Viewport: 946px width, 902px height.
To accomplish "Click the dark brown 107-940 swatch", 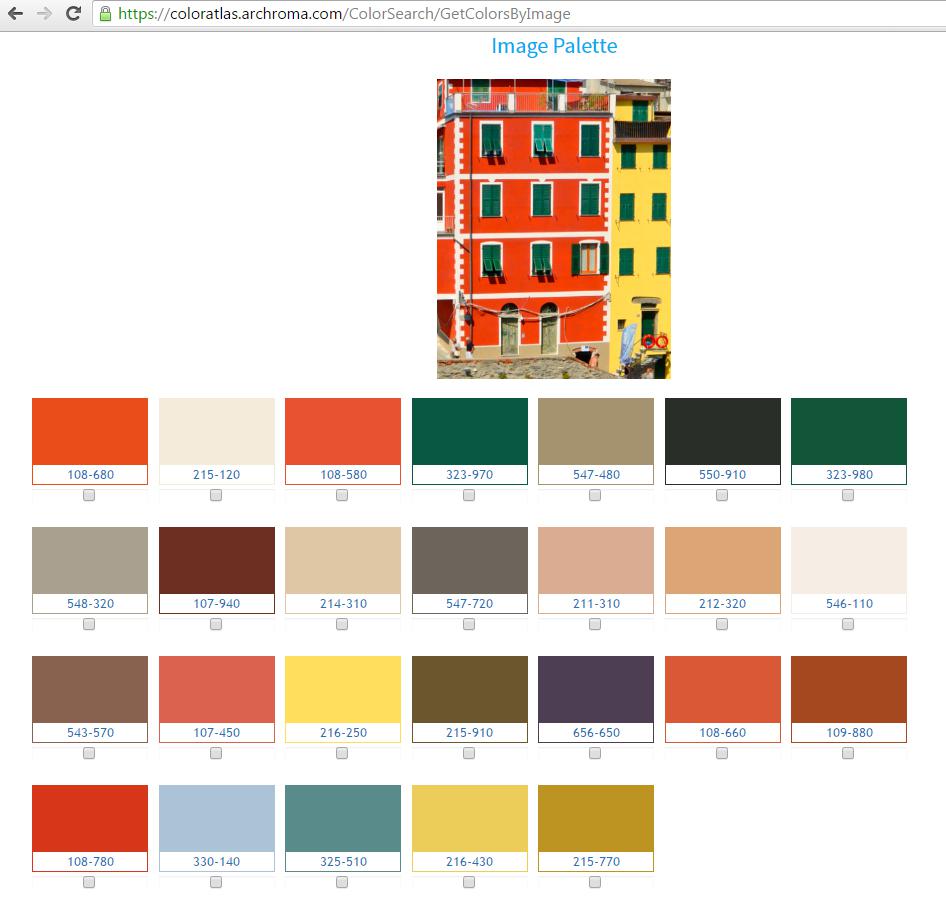I will point(216,560).
